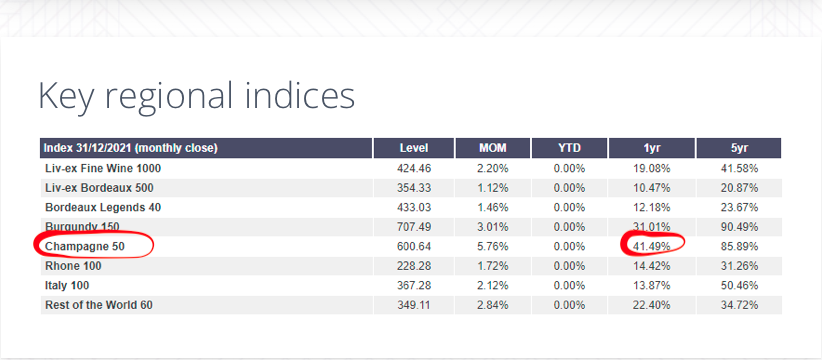This screenshot has height=360, width=822.
Task: Click the YTD column header
Action: click(569, 148)
